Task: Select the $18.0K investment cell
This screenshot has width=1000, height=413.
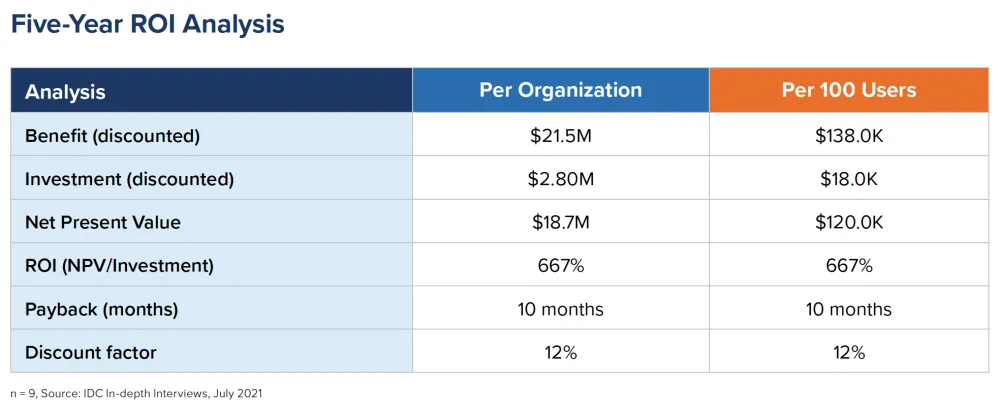Action: tap(849, 179)
